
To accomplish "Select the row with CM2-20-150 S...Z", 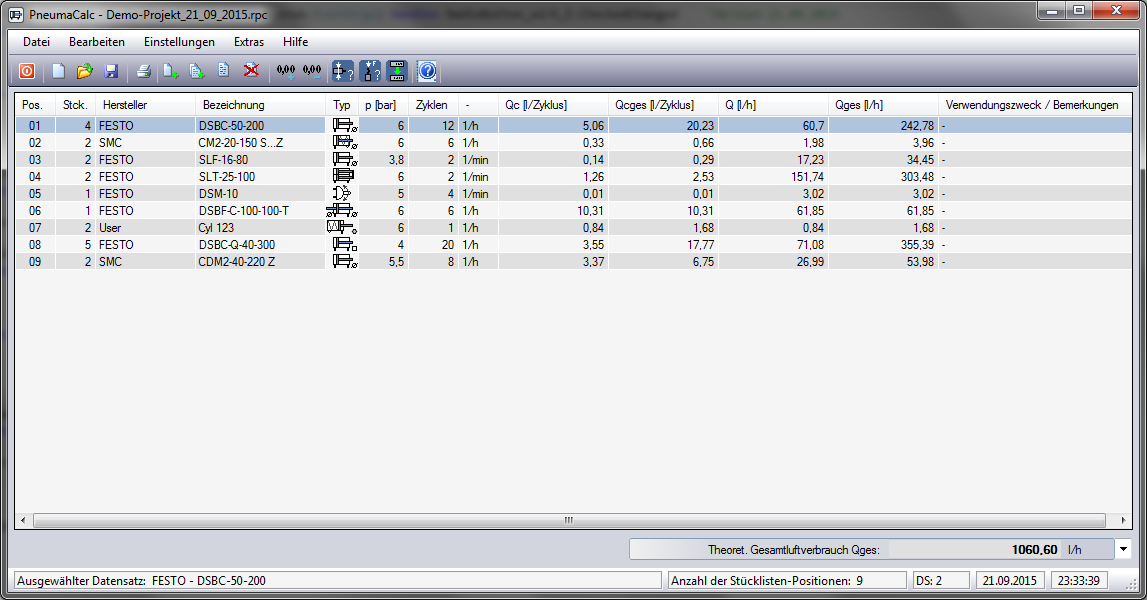I will tap(574, 142).
